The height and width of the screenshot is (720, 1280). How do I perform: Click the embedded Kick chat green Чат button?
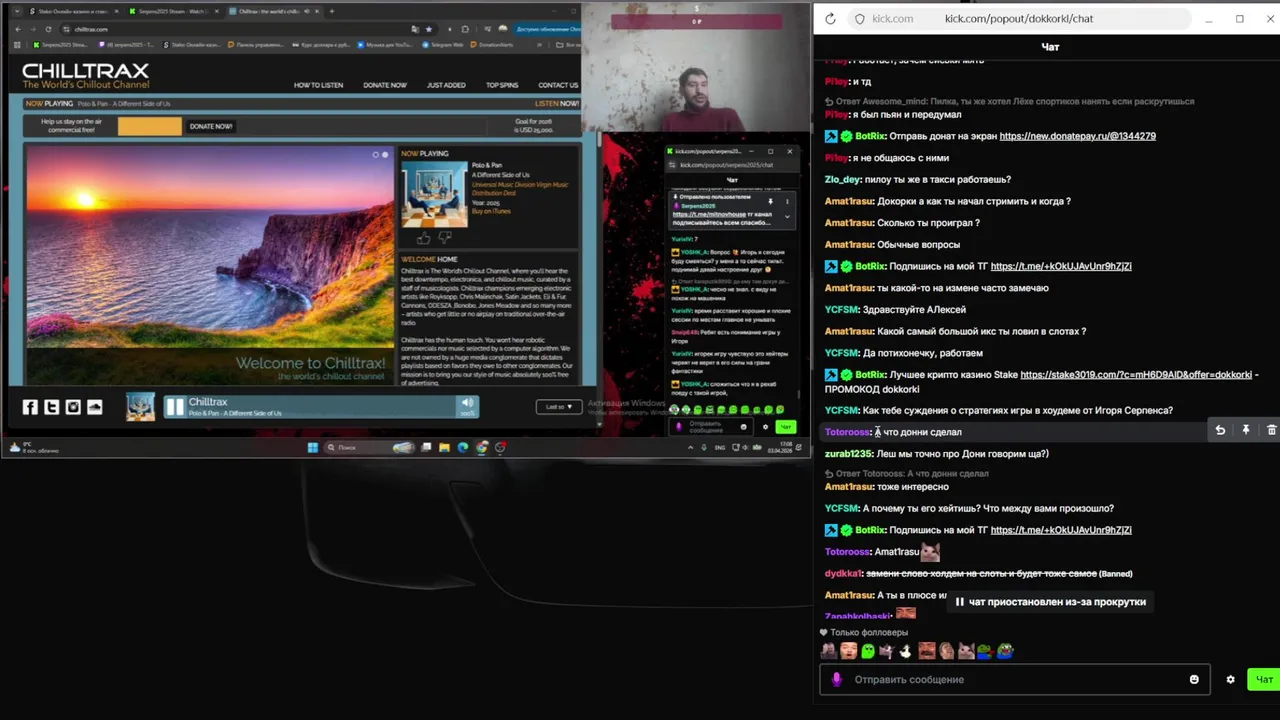pos(786,427)
